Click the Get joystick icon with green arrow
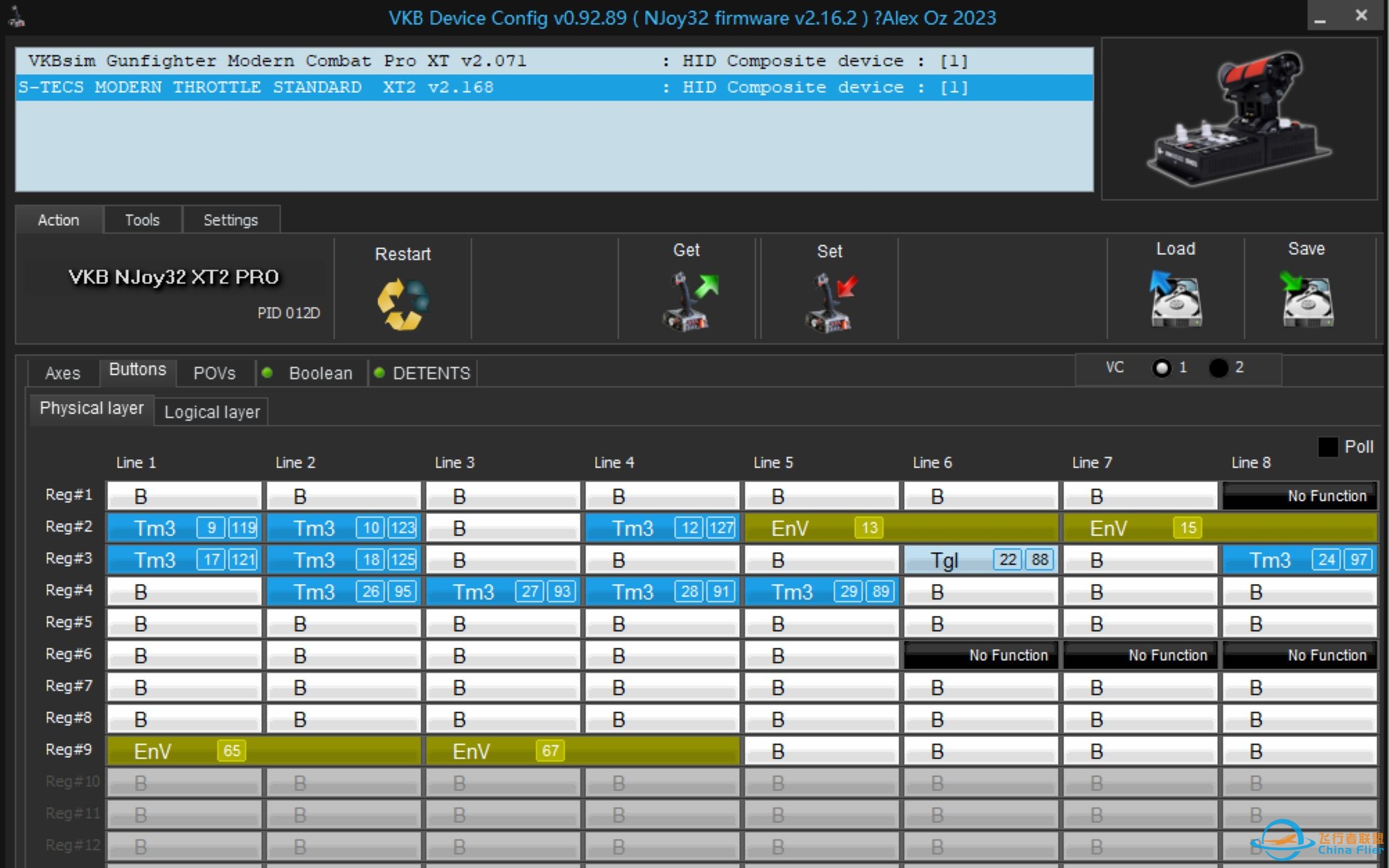Image resolution: width=1389 pixels, height=868 pixels. 689,301
